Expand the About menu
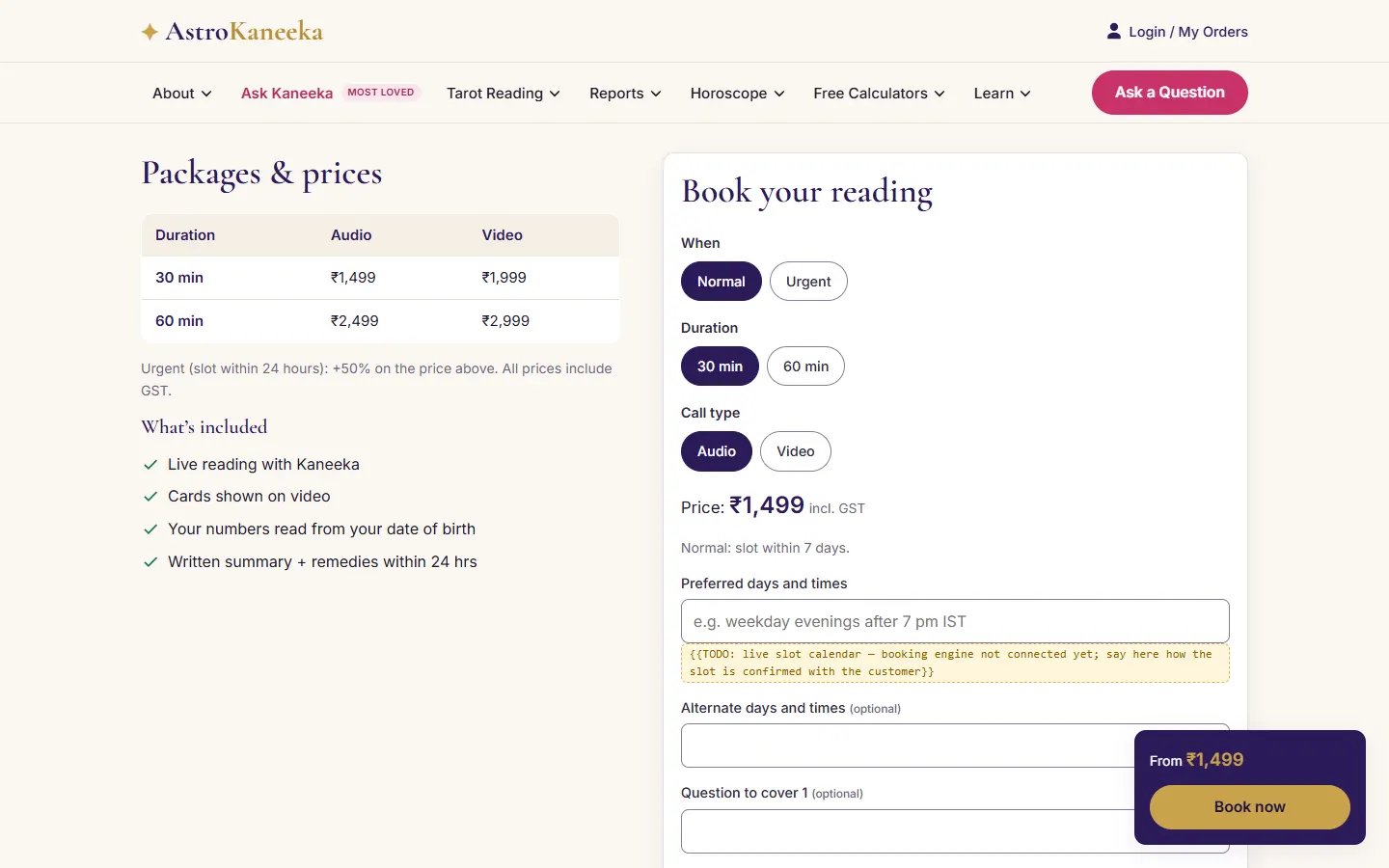This screenshot has height=868, width=1389. pyautogui.click(x=182, y=94)
